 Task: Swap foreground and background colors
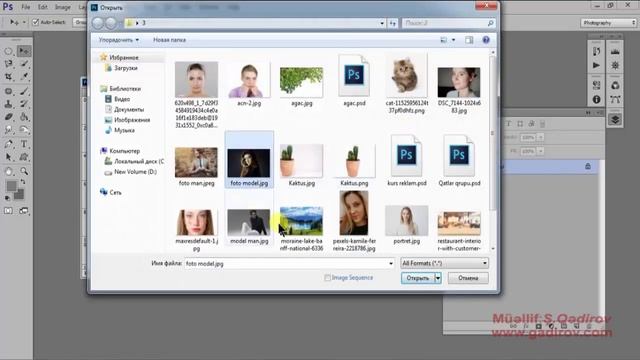(x=23, y=182)
